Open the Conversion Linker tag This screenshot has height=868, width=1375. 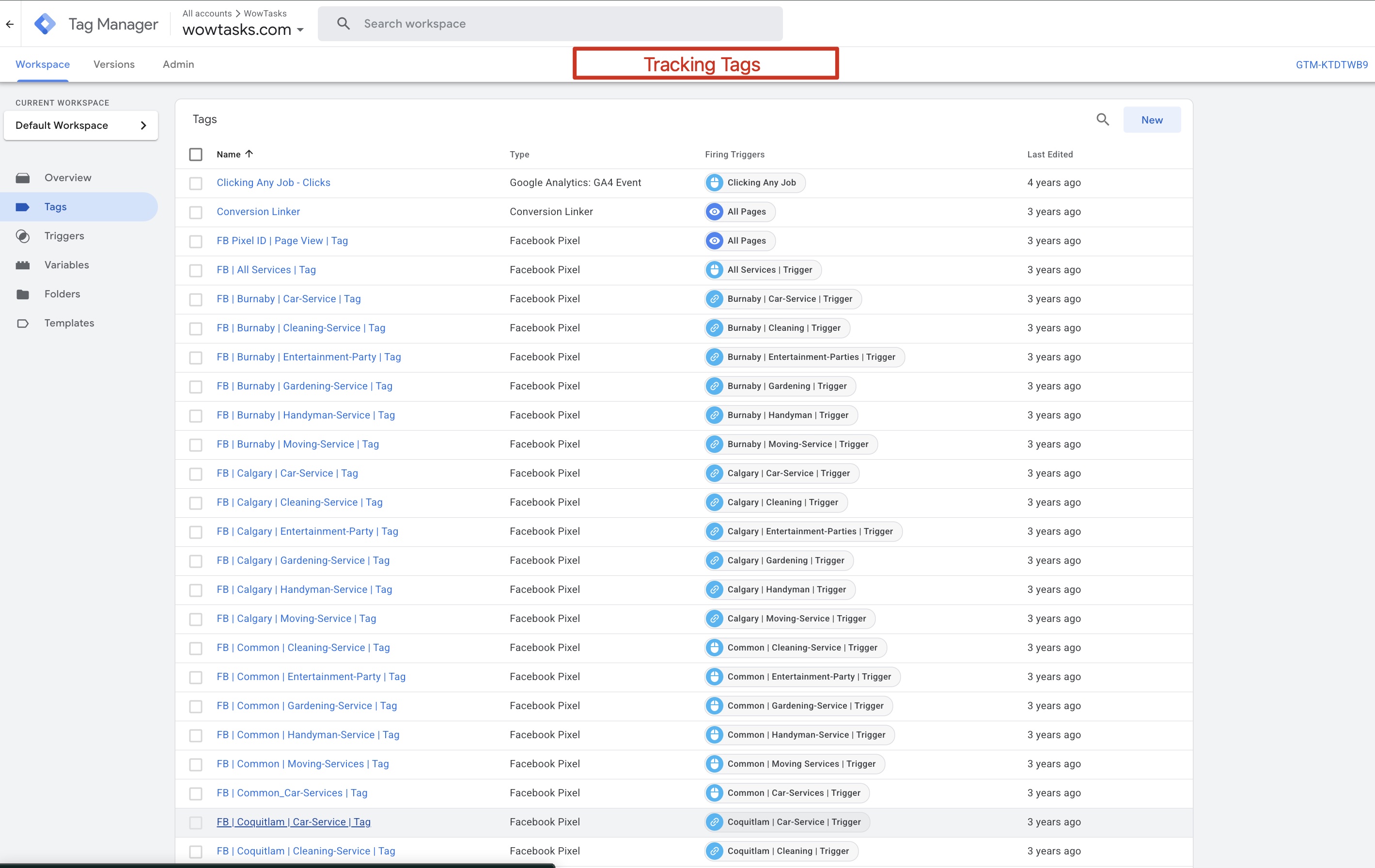pyautogui.click(x=258, y=212)
